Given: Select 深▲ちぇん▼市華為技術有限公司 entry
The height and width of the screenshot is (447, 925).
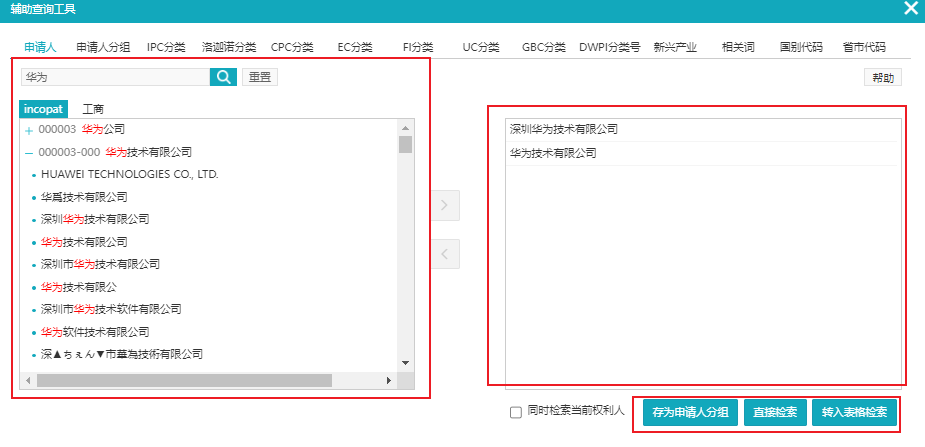Looking at the screenshot, I should tap(122, 354).
